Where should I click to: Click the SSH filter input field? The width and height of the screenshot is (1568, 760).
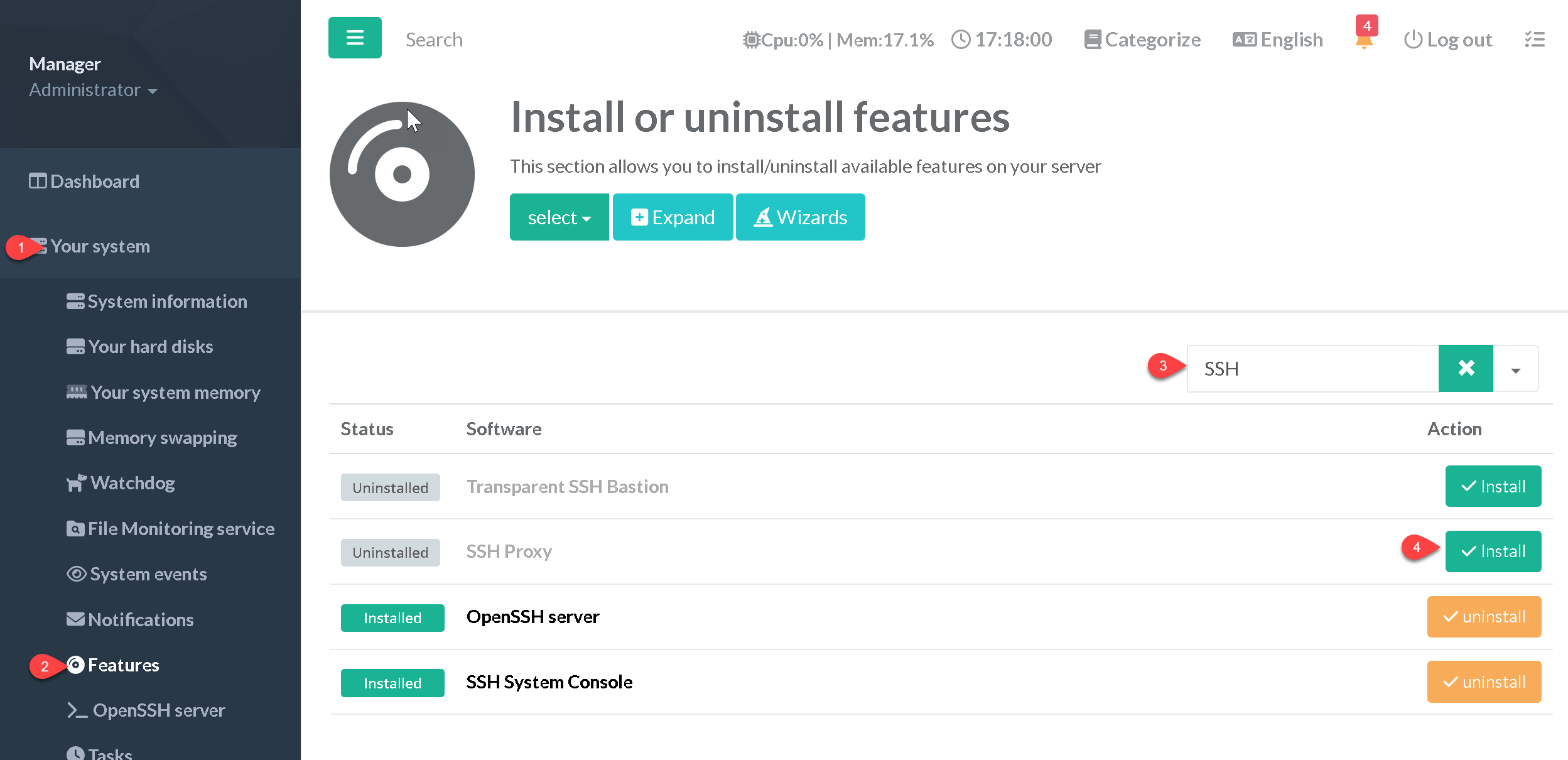[1312, 369]
